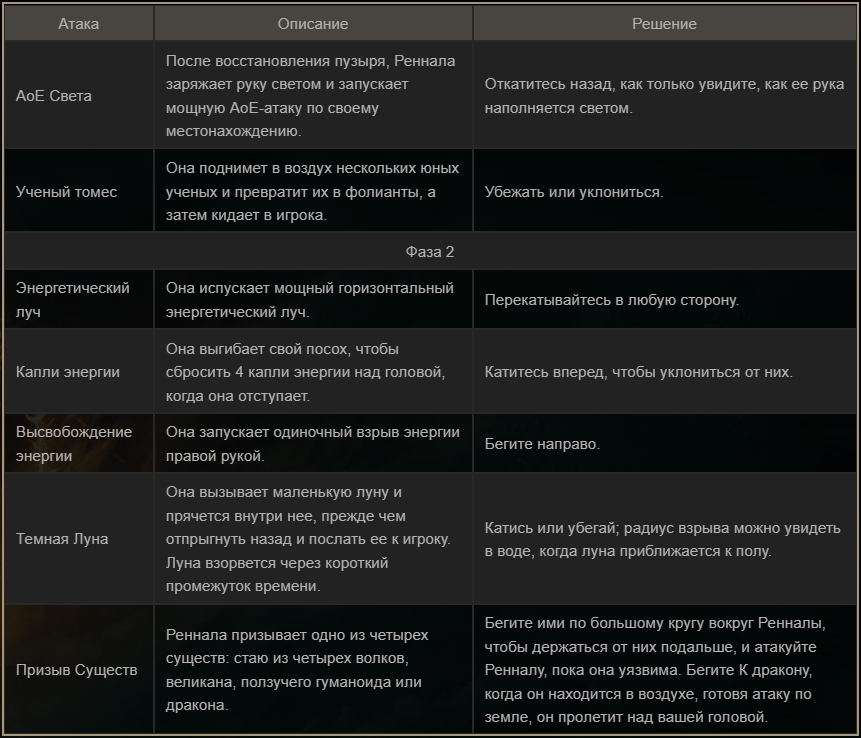The height and width of the screenshot is (738, 861).
Task: Click the solution 'Перекатывайтесь в любую сторону.'
Action: click(x=612, y=300)
